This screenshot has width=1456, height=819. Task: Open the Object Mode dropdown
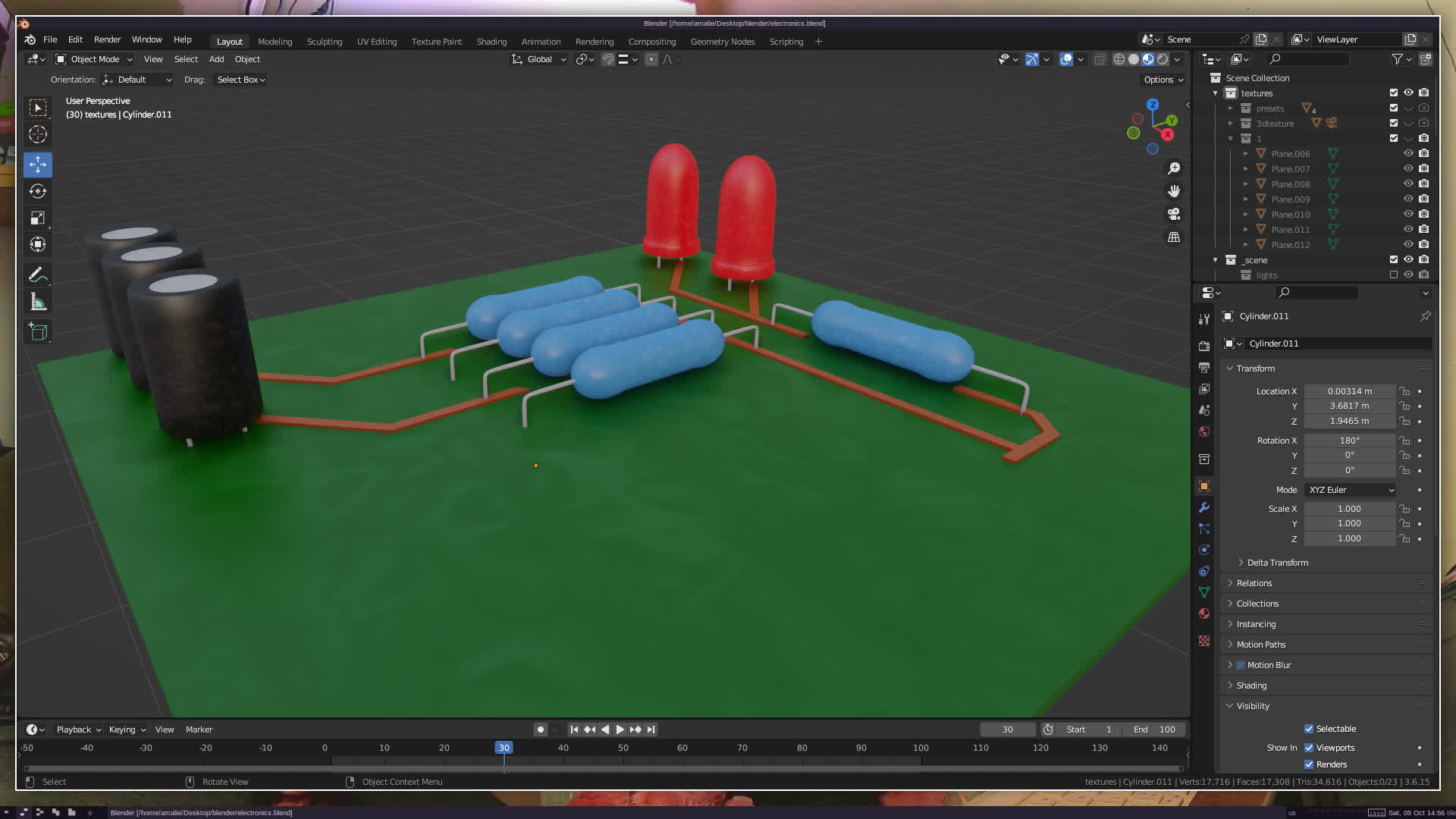pos(94,59)
